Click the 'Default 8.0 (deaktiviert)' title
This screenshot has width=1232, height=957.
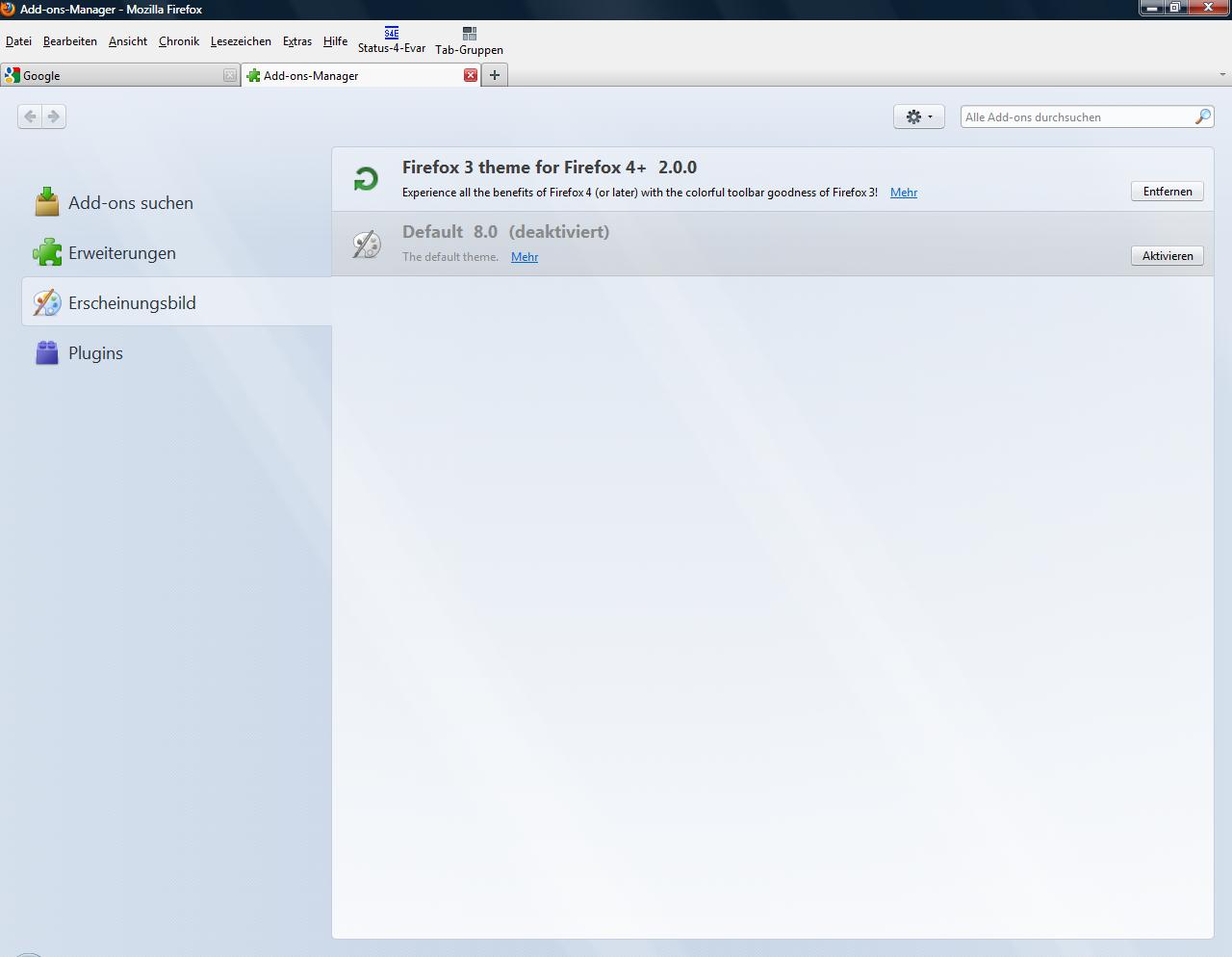[505, 232]
